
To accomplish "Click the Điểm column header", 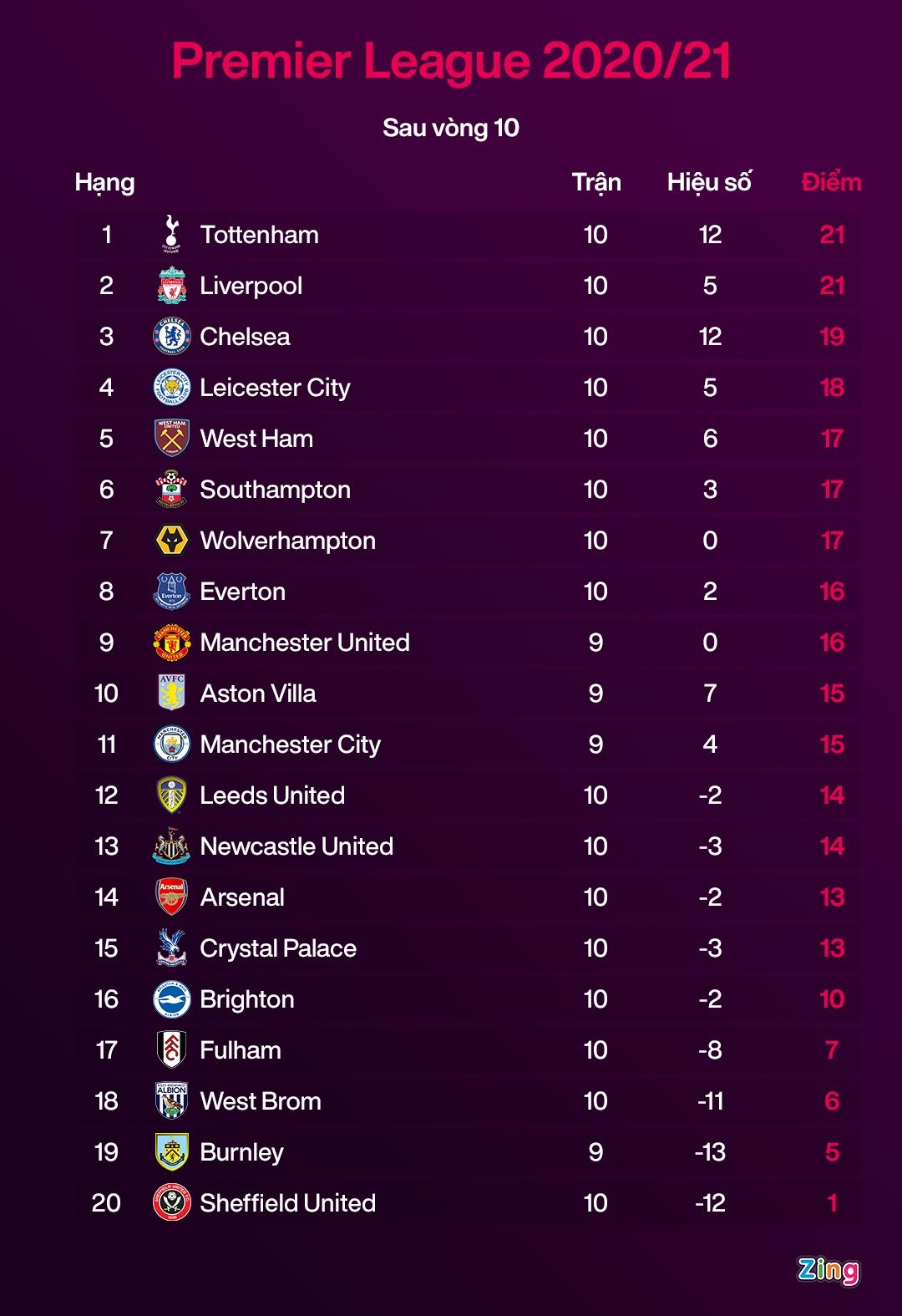I will click(x=831, y=182).
